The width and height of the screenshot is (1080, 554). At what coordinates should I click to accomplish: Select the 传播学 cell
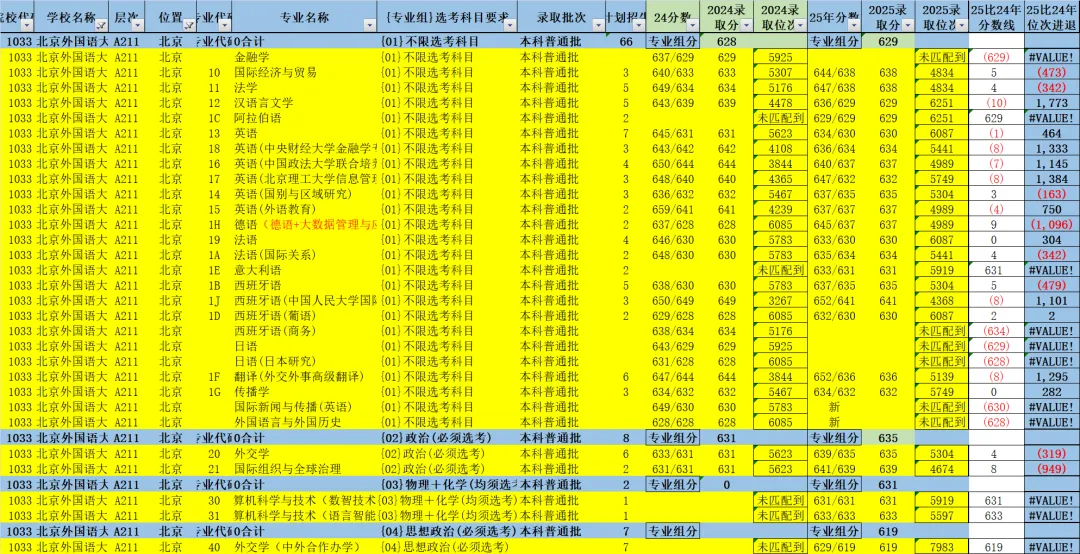pyautogui.click(x=304, y=391)
